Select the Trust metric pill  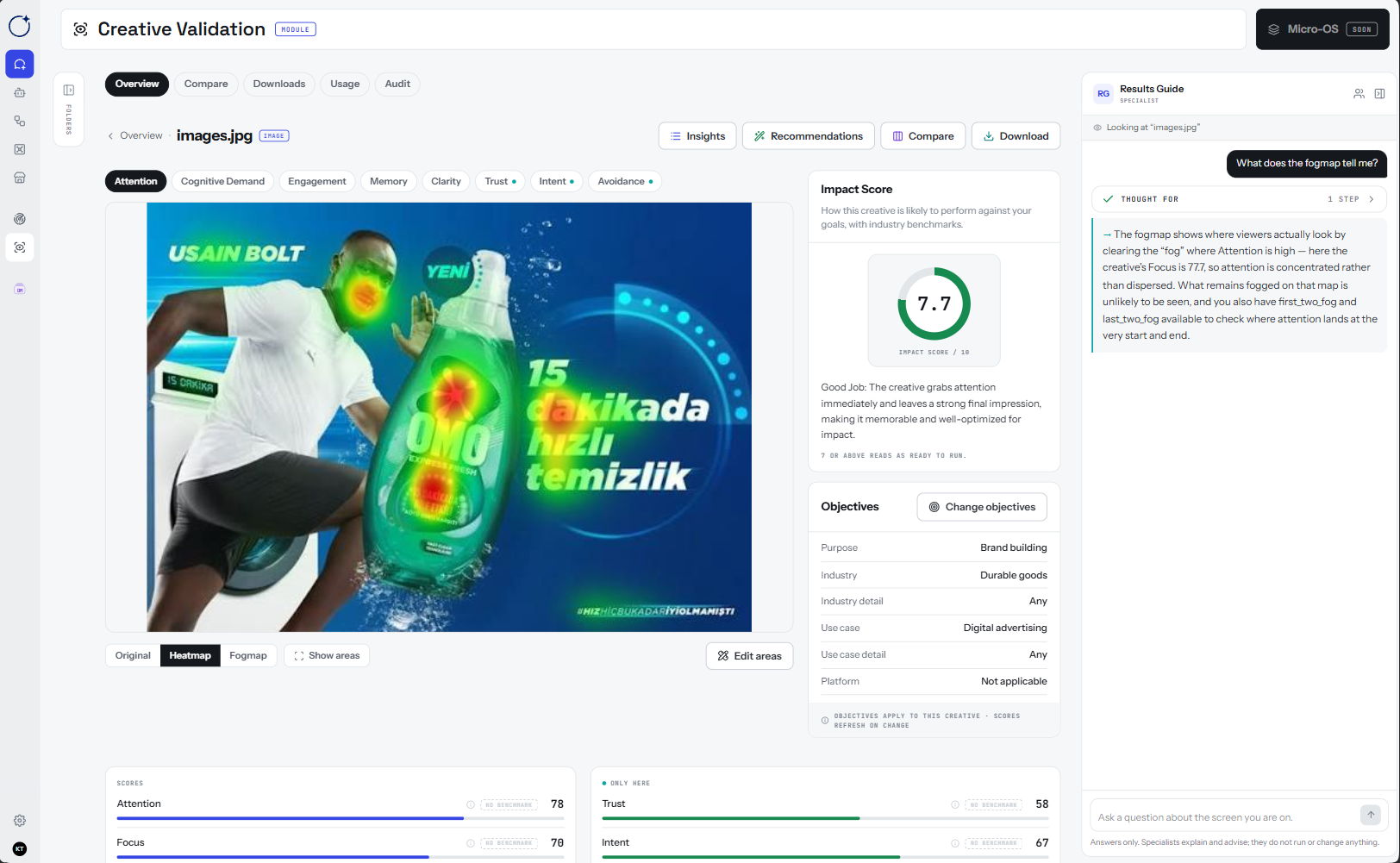point(500,181)
